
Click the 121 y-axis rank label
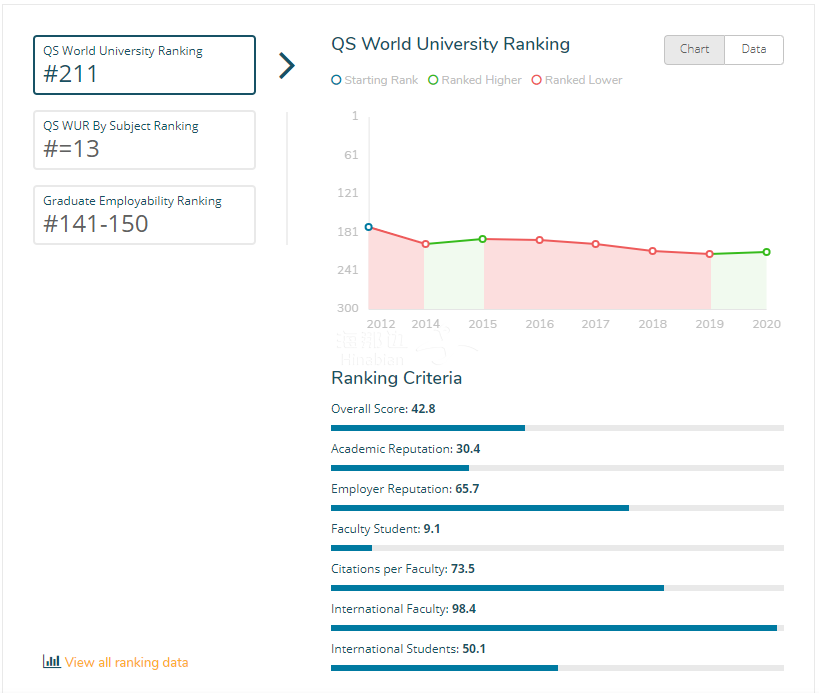point(348,193)
